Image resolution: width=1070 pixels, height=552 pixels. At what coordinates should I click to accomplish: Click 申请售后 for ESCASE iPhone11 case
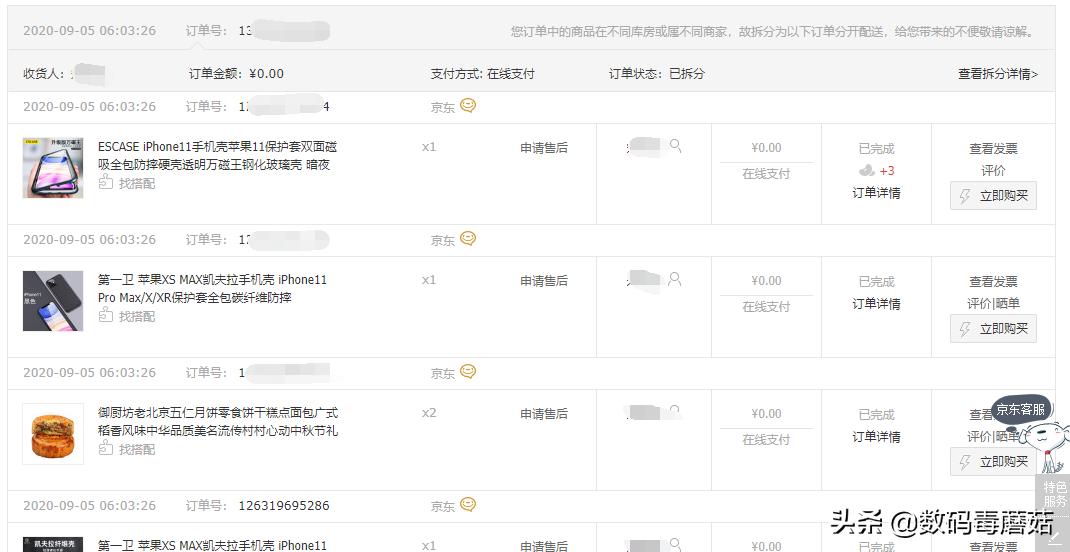[x=544, y=147]
